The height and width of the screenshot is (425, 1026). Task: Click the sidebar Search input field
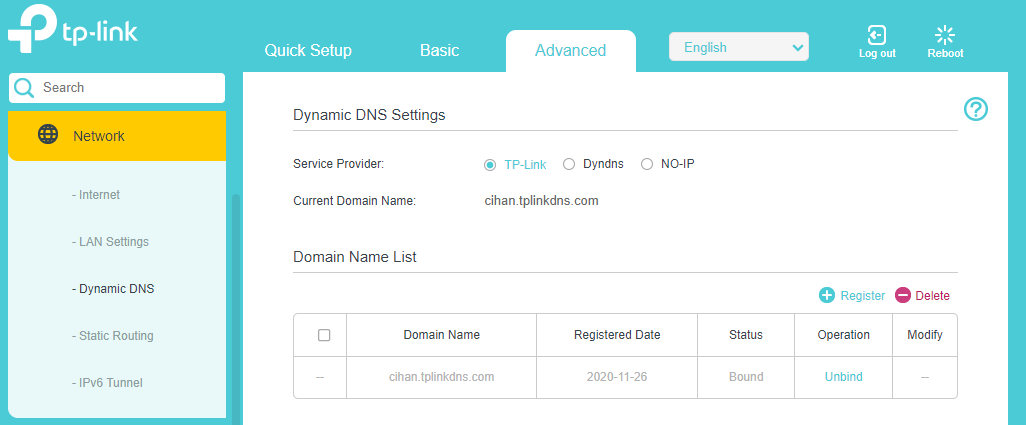(x=130, y=88)
